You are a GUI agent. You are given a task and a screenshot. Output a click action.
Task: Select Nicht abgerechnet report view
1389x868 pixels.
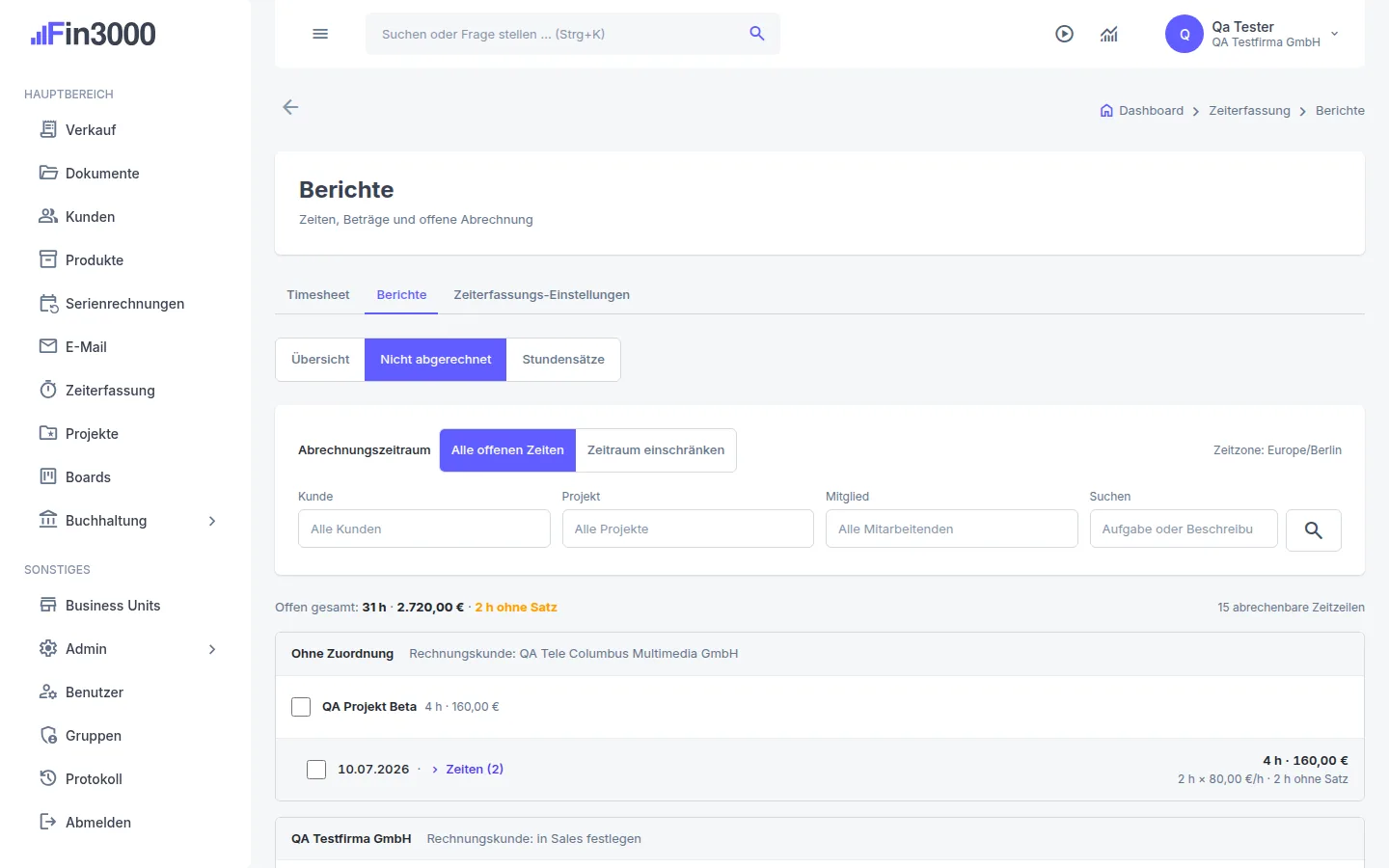[436, 359]
